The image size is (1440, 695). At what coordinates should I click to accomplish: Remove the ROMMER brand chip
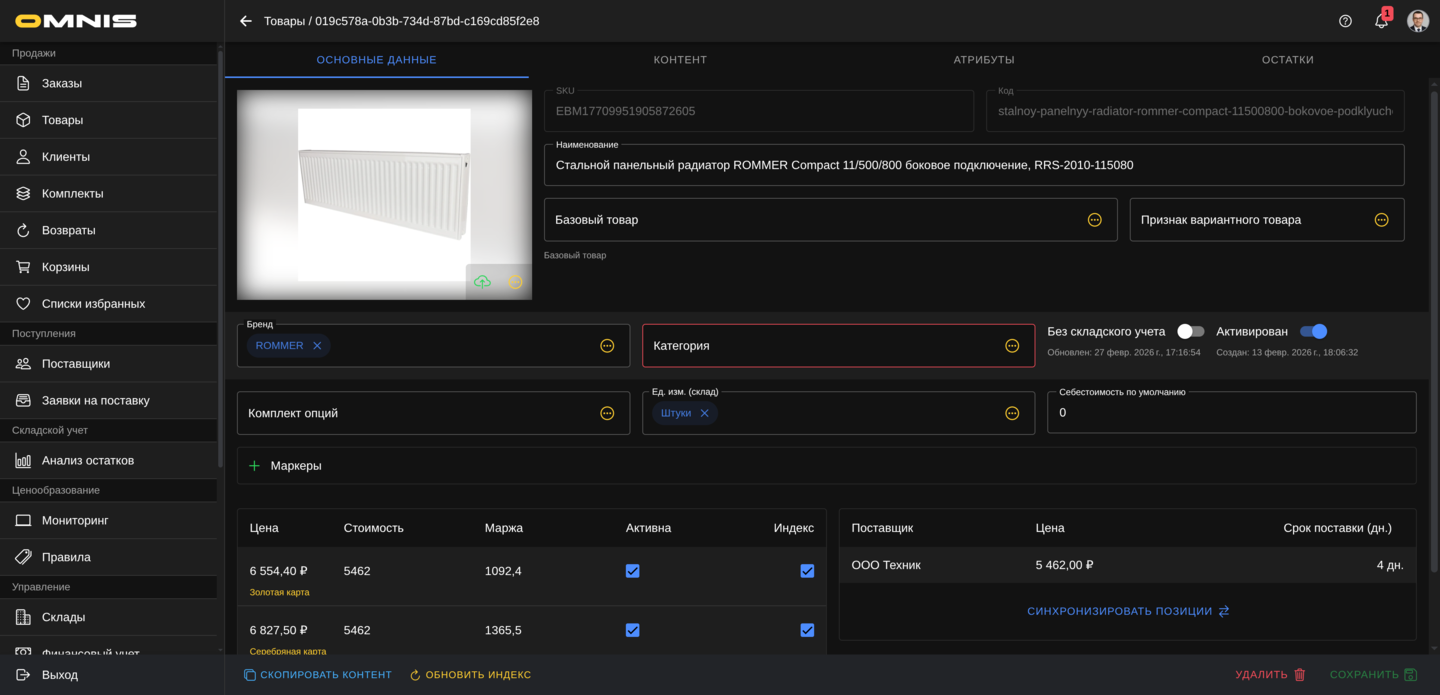click(317, 346)
